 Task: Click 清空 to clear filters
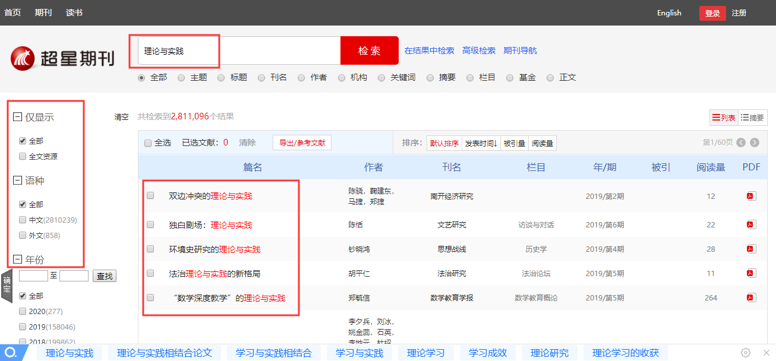121,117
